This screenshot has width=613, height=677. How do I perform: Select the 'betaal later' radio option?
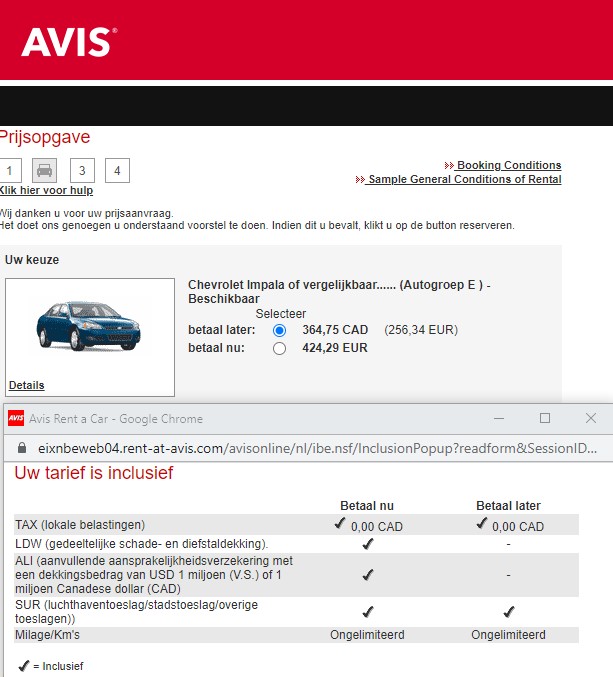tap(279, 330)
